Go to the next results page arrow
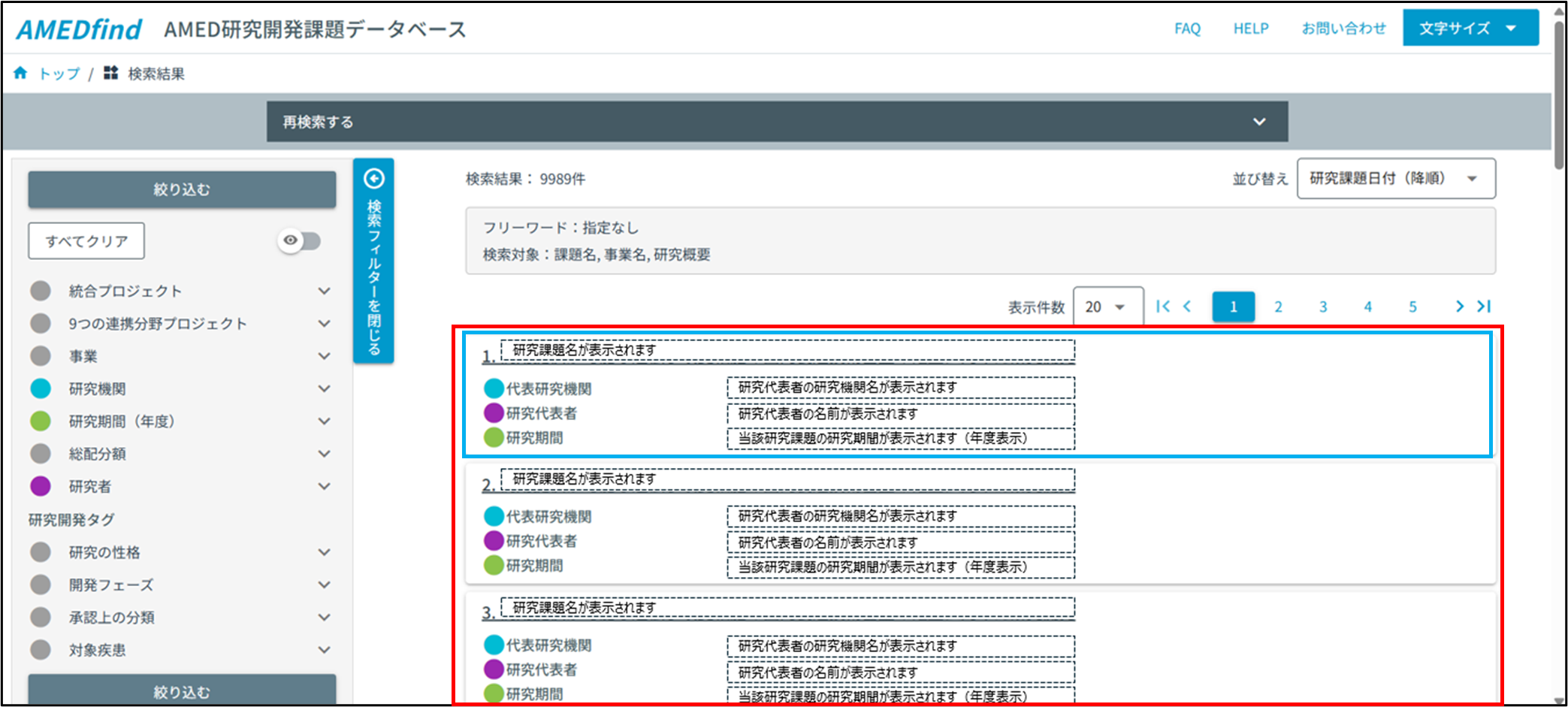 (x=1459, y=307)
